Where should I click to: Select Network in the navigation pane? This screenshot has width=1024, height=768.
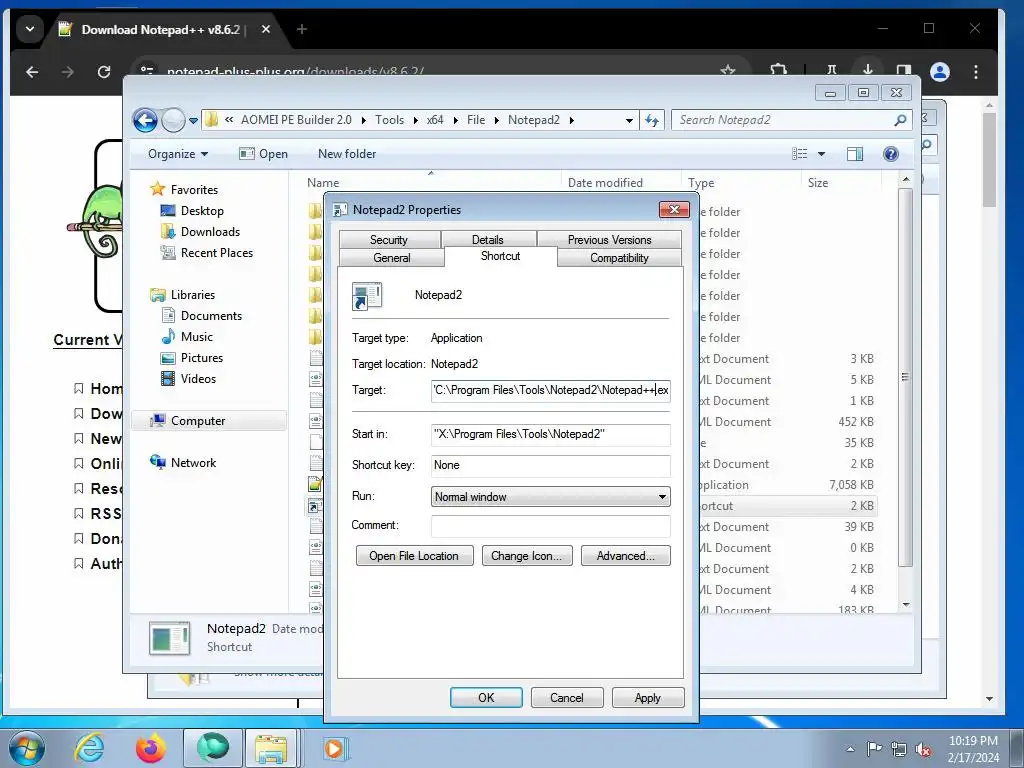pyautogui.click(x=193, y=463)
